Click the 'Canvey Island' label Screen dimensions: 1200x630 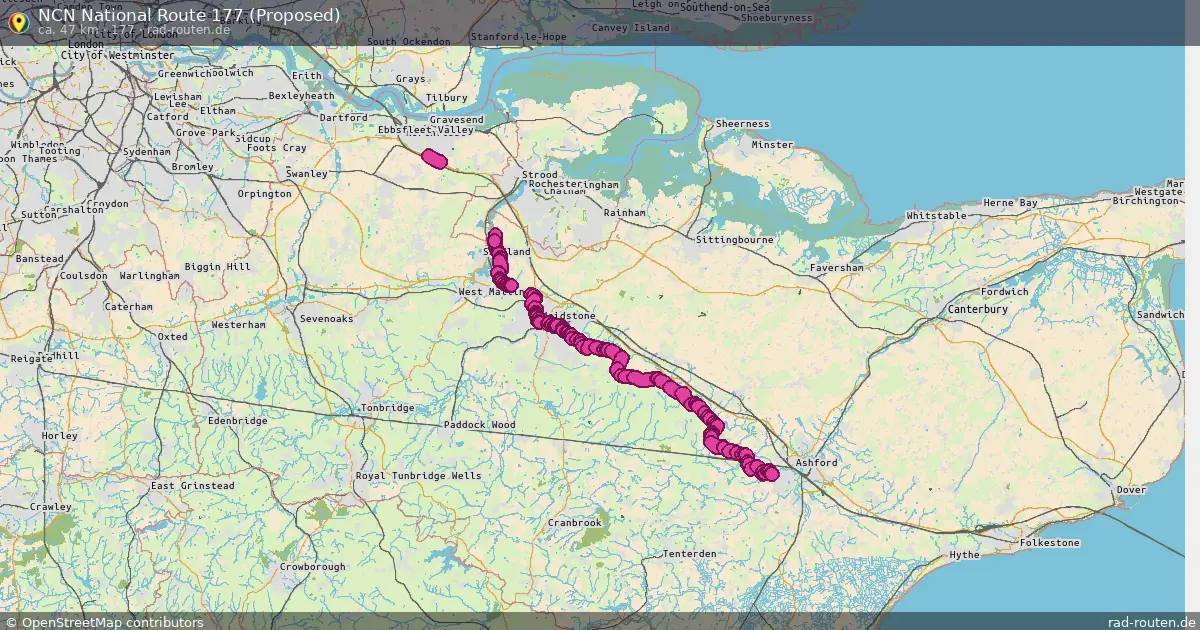pyautogui.click(x=631, y=28)
